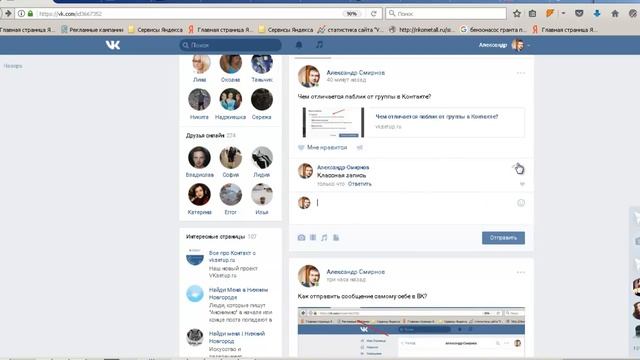Viewport: 640px width, 360px height.
Task: Open online friend Катерина's avatar
Action: coord(199,195)
